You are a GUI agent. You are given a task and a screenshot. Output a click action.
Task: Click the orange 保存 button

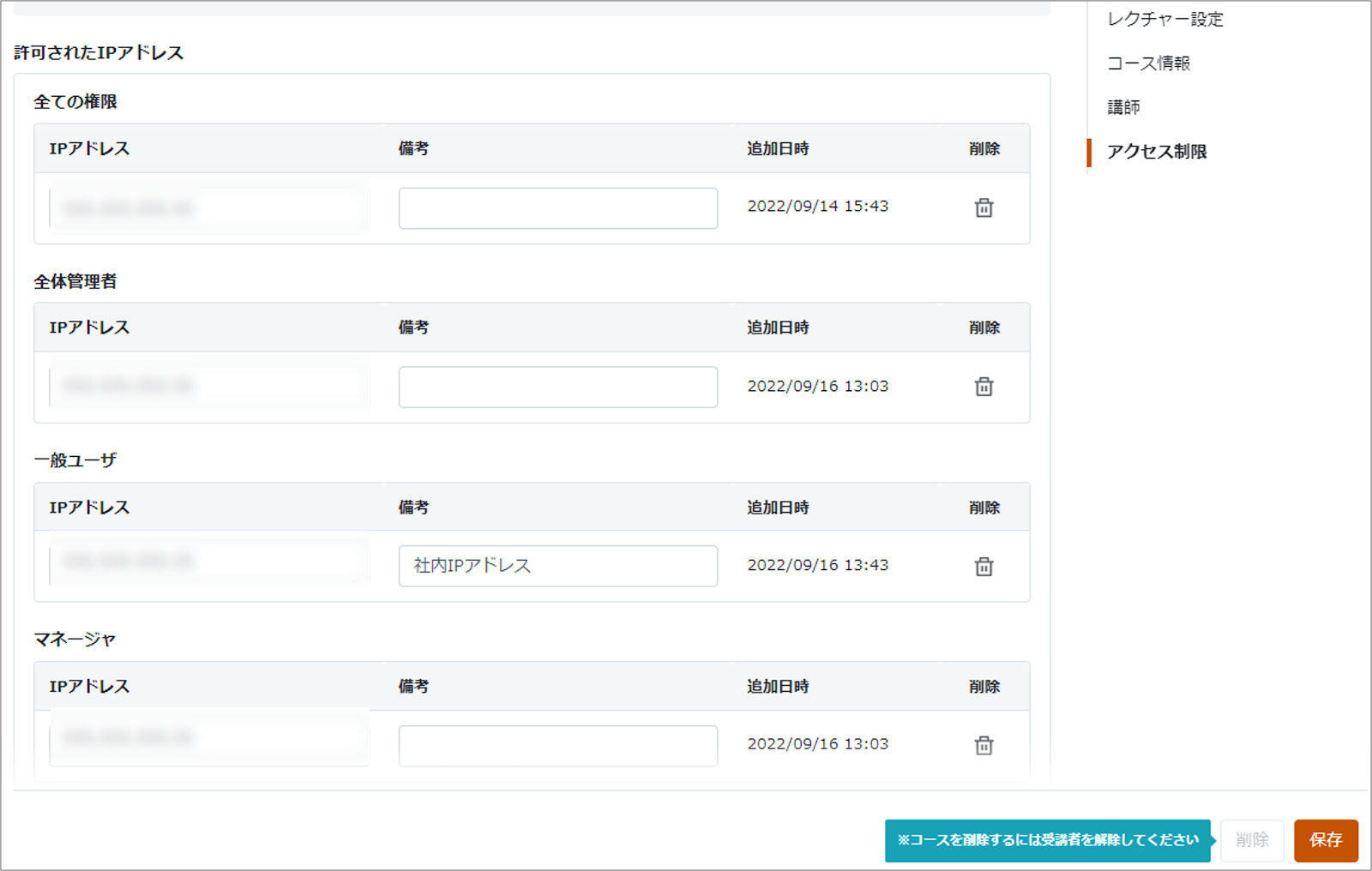pos(1326,840)
